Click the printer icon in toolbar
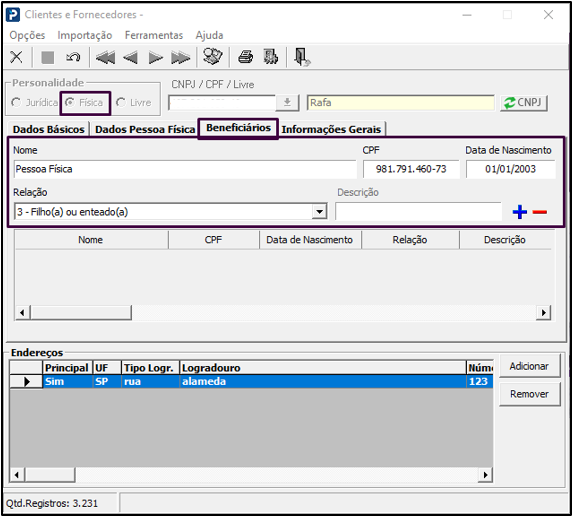This screenshot has height=517, width=573. (x=245, y=57)
